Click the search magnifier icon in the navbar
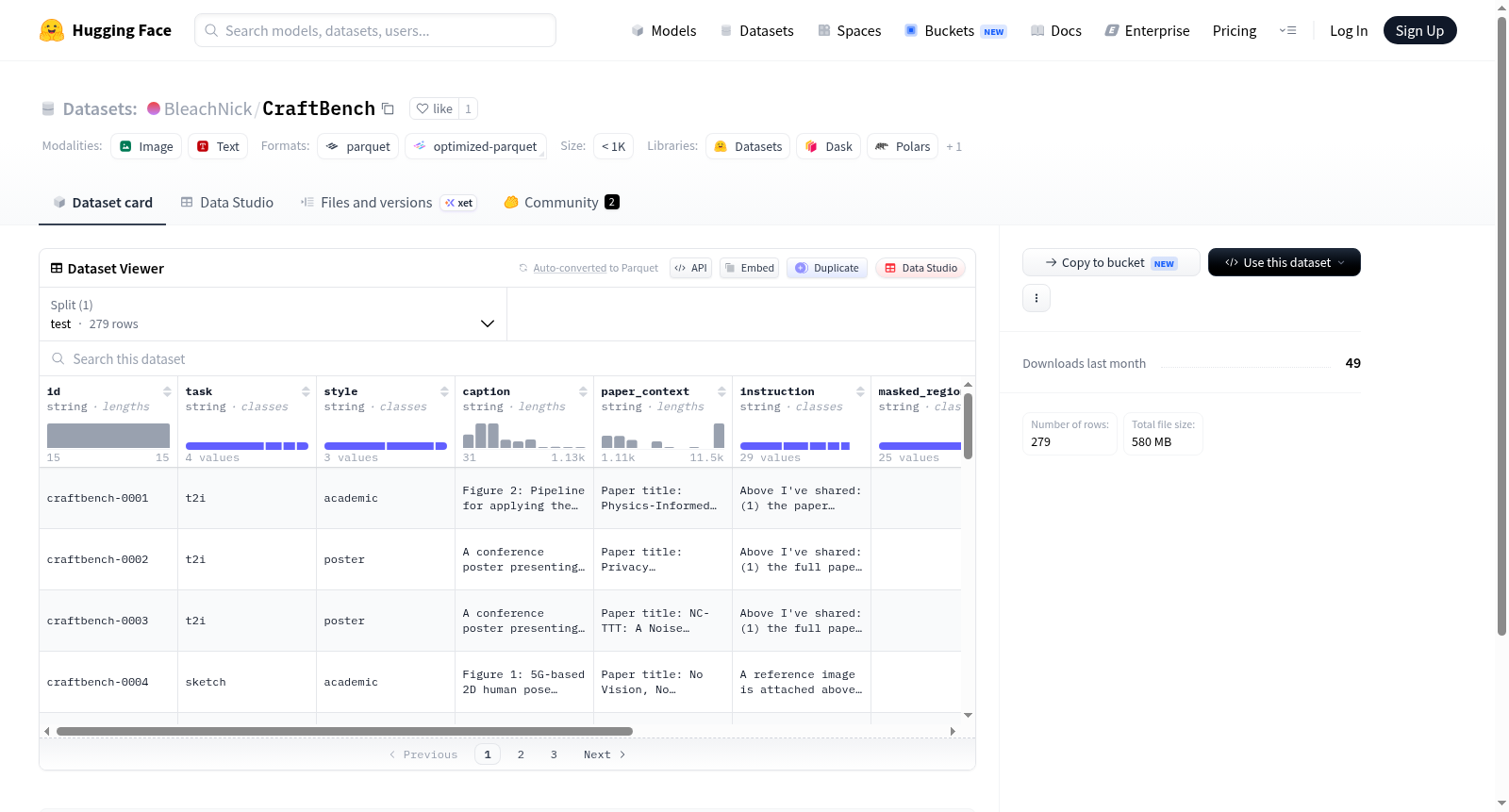This screenshot has height=812, width=1509. pos(211,30)
